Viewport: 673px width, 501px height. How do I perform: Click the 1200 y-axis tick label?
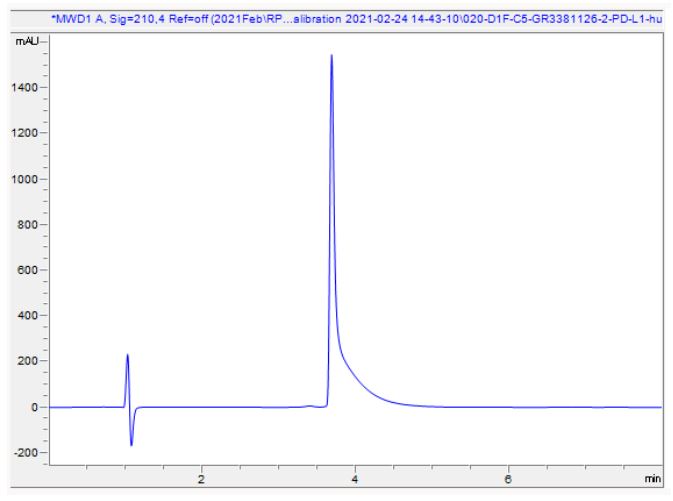coord(24,133)
